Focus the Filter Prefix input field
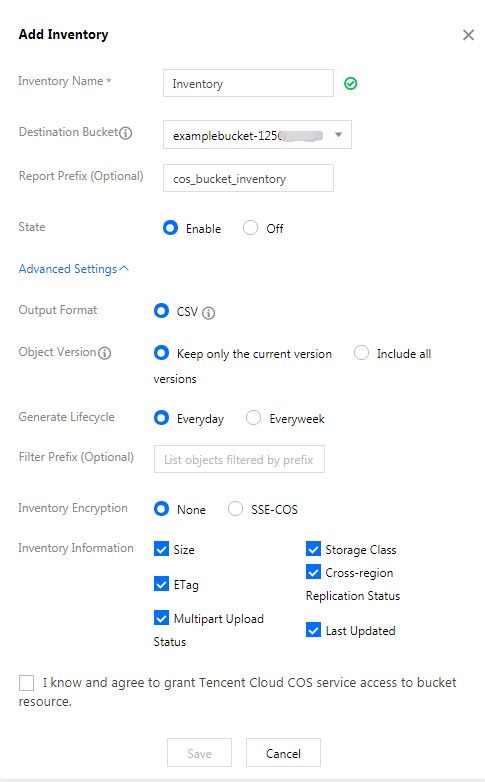The width and height of the screenshot is (485, 782). click(x=240, y=459)
